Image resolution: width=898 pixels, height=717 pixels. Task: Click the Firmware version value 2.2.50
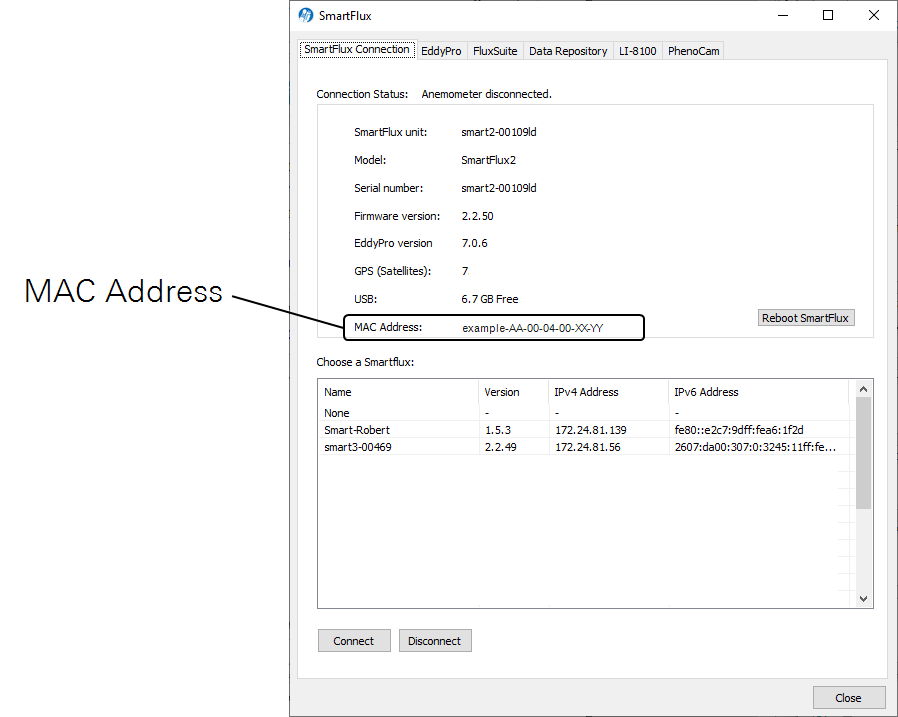point(478,216)
